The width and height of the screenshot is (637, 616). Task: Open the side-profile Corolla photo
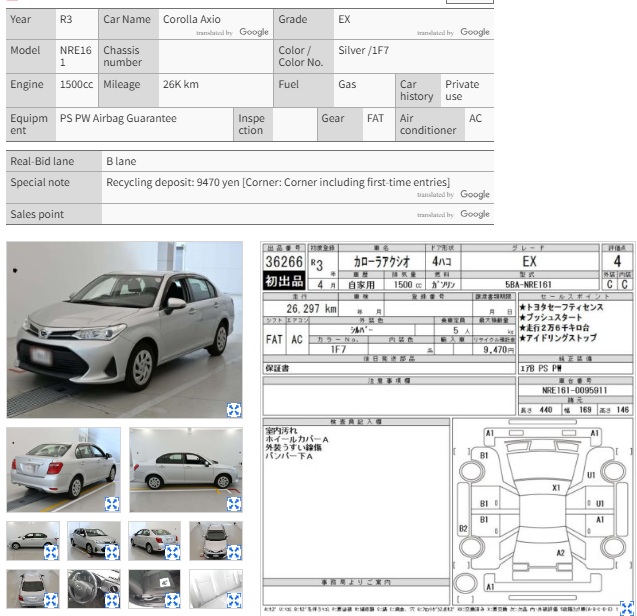[186, 469]
